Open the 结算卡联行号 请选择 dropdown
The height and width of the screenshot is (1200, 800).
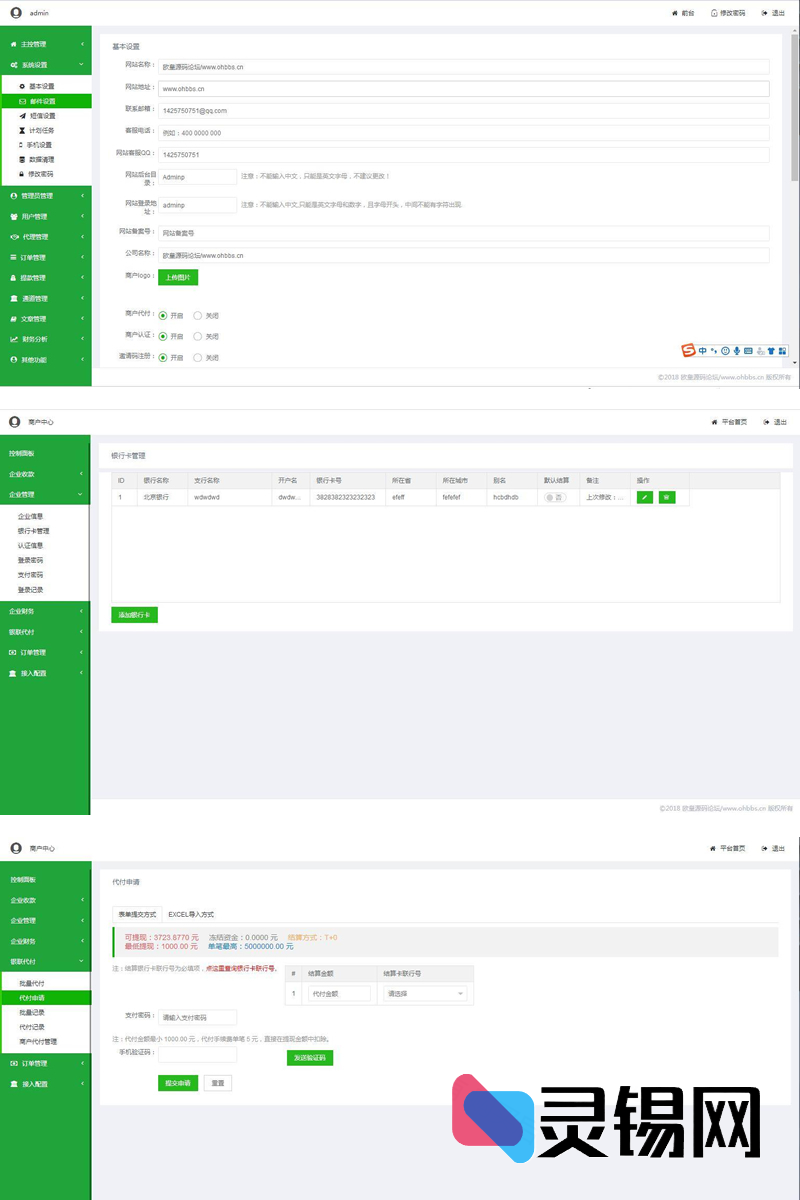click(x=425, y=994)
